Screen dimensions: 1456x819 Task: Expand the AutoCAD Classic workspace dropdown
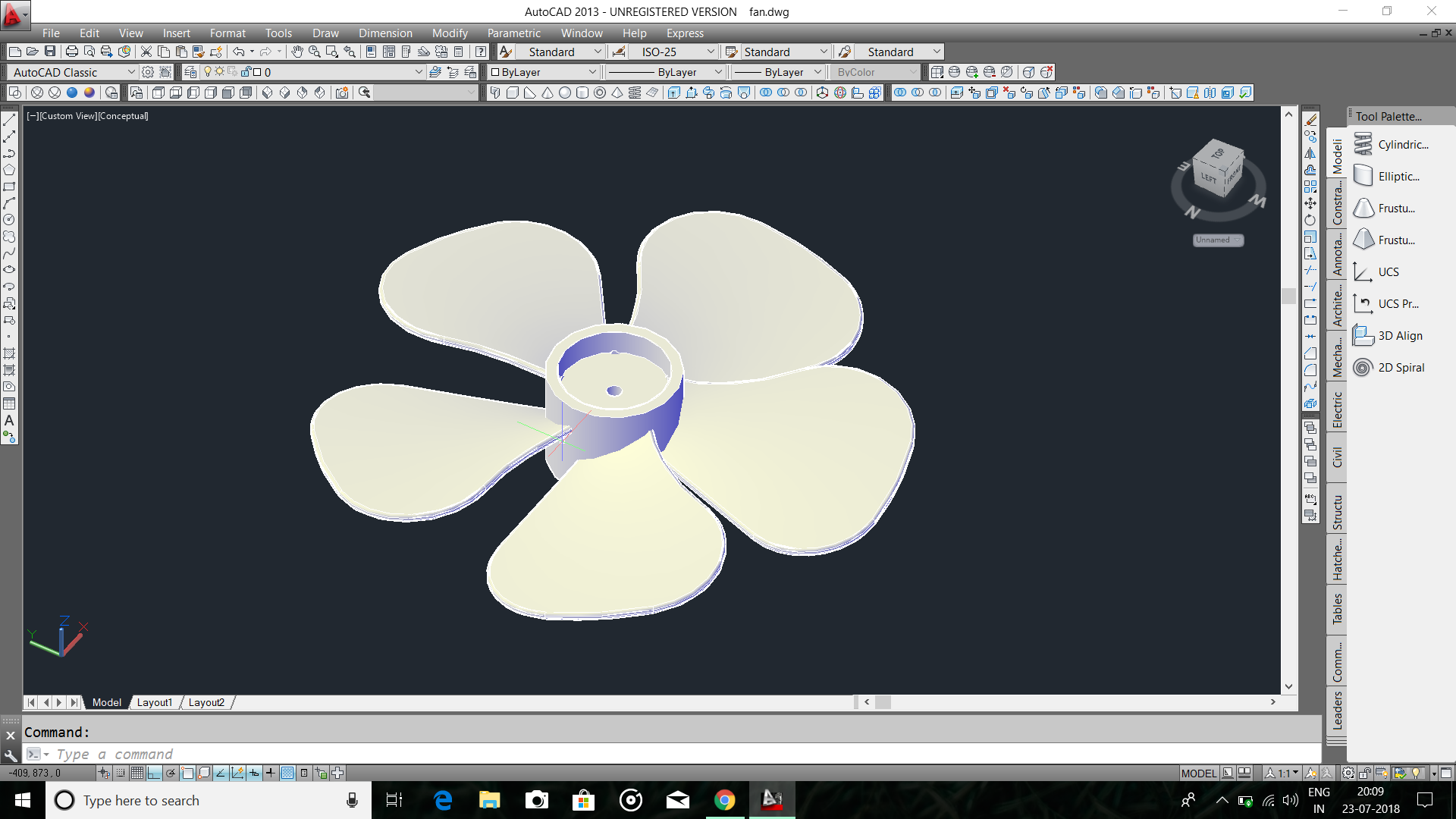click(x=130, y=72)
